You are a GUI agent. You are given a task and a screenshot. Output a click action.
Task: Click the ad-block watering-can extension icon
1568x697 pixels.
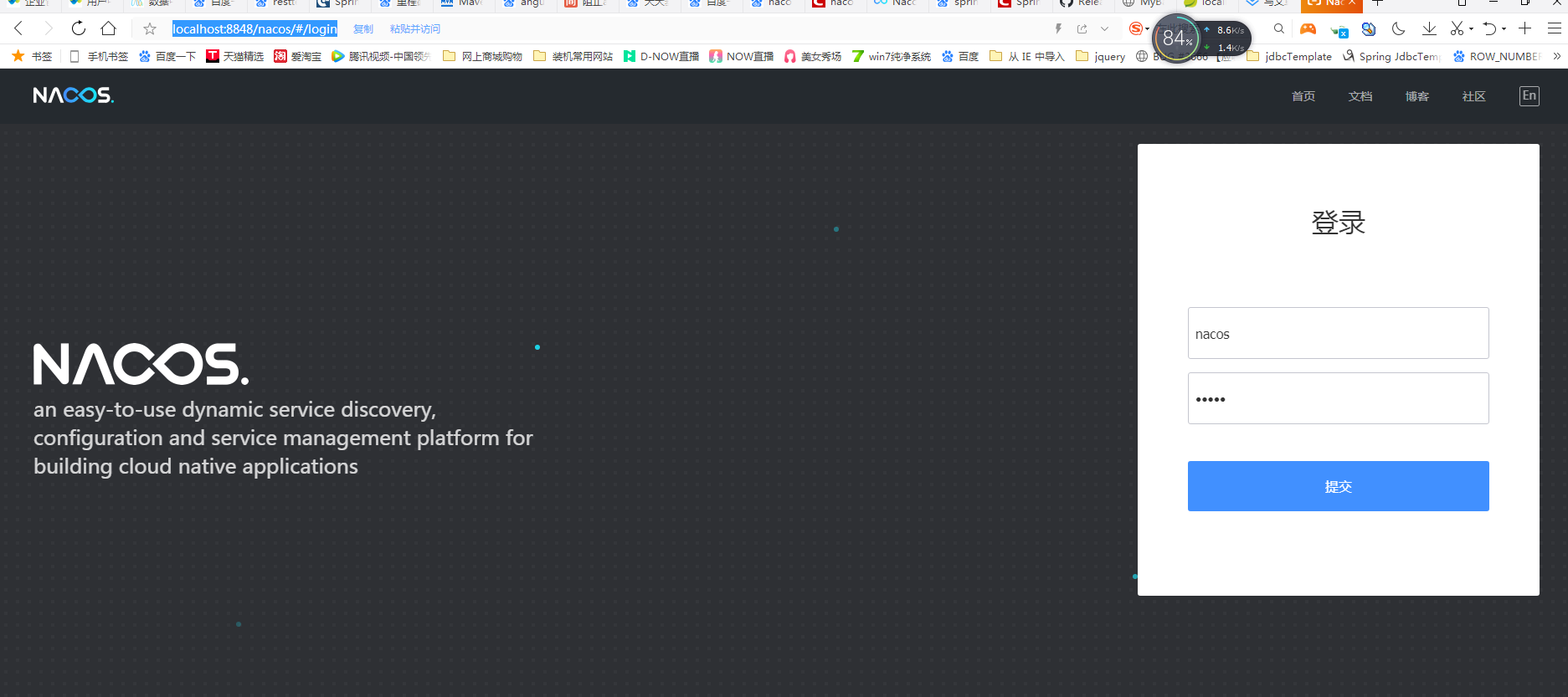[x=1339, y=30]
